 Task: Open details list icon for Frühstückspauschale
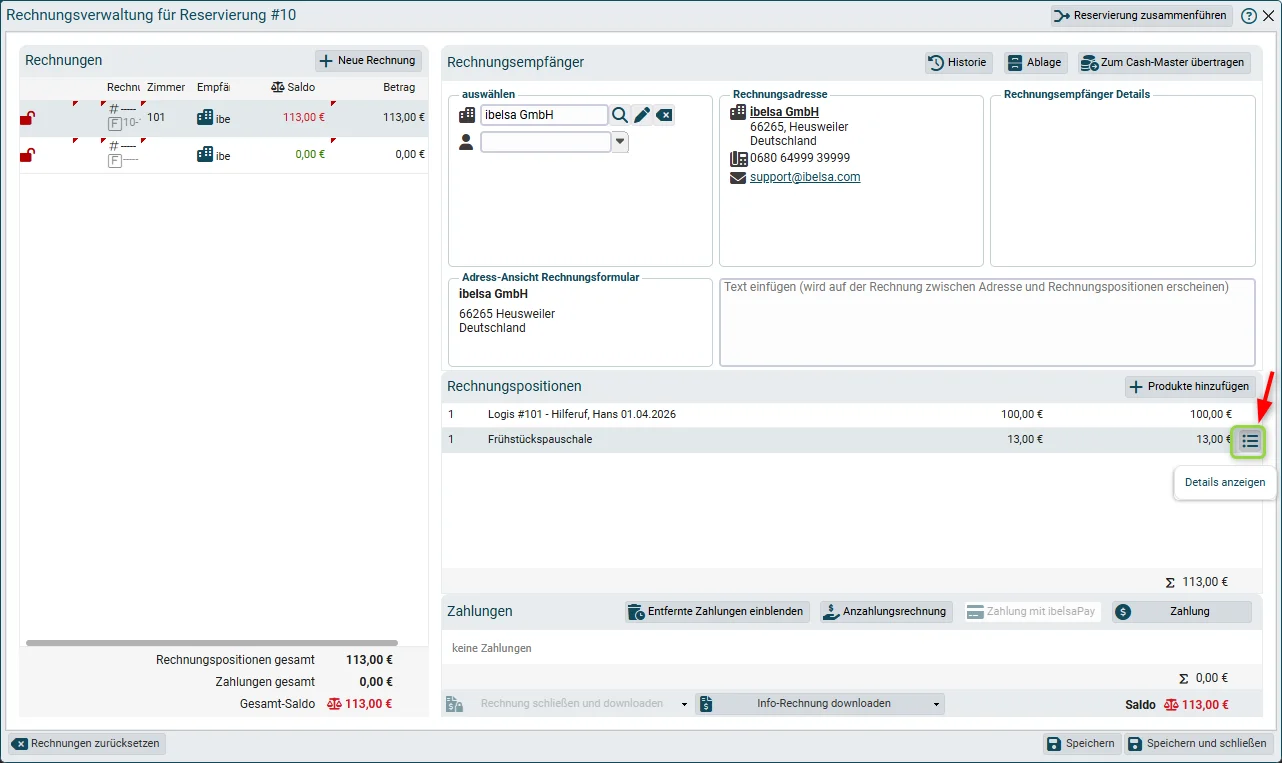1249,441
